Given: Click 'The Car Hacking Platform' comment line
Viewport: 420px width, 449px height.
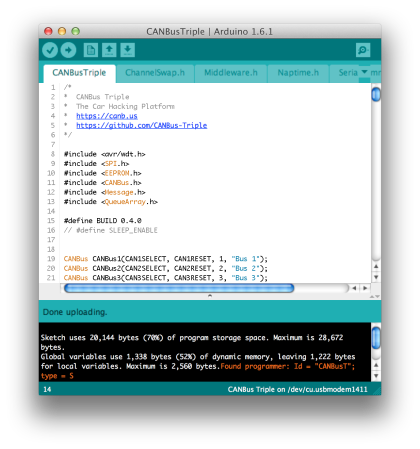Looking at the screenshot, I should 125,106.
